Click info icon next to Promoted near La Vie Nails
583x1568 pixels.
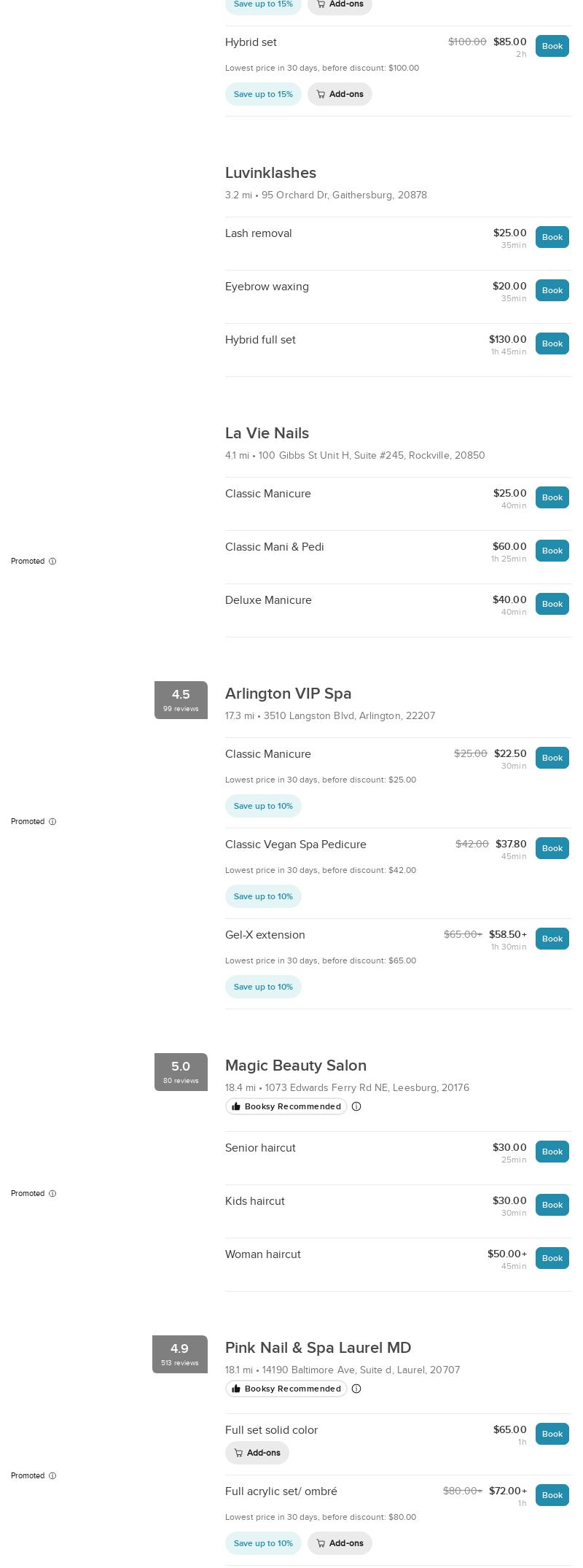tap(52, 562)
